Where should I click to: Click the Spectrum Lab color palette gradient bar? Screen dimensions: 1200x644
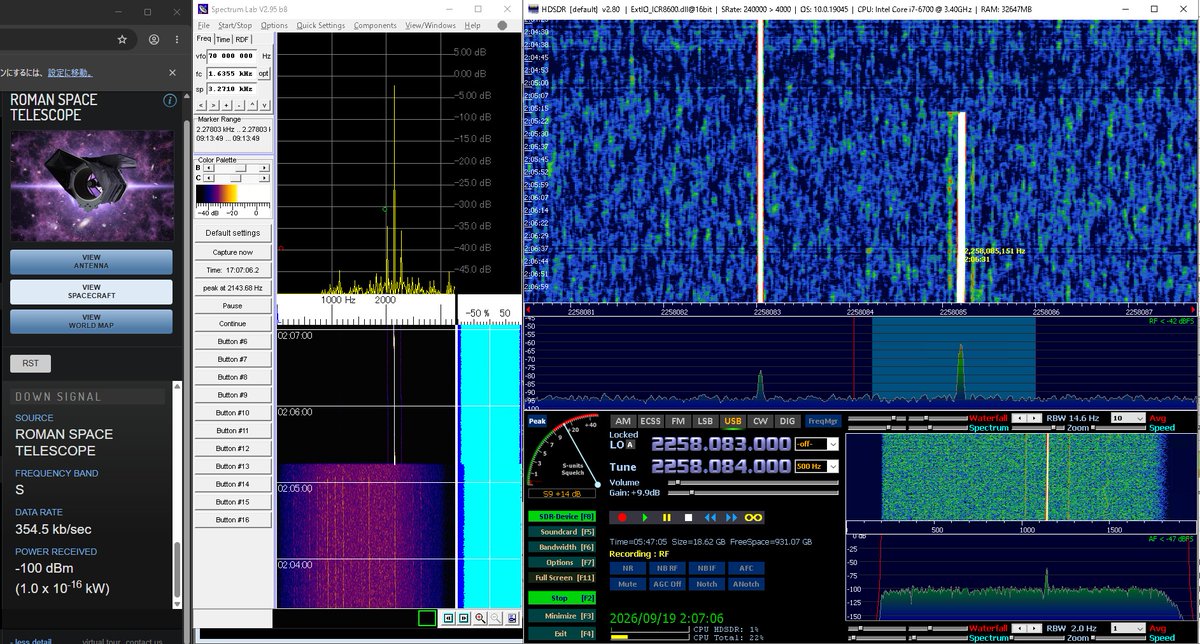pos(231,196)
